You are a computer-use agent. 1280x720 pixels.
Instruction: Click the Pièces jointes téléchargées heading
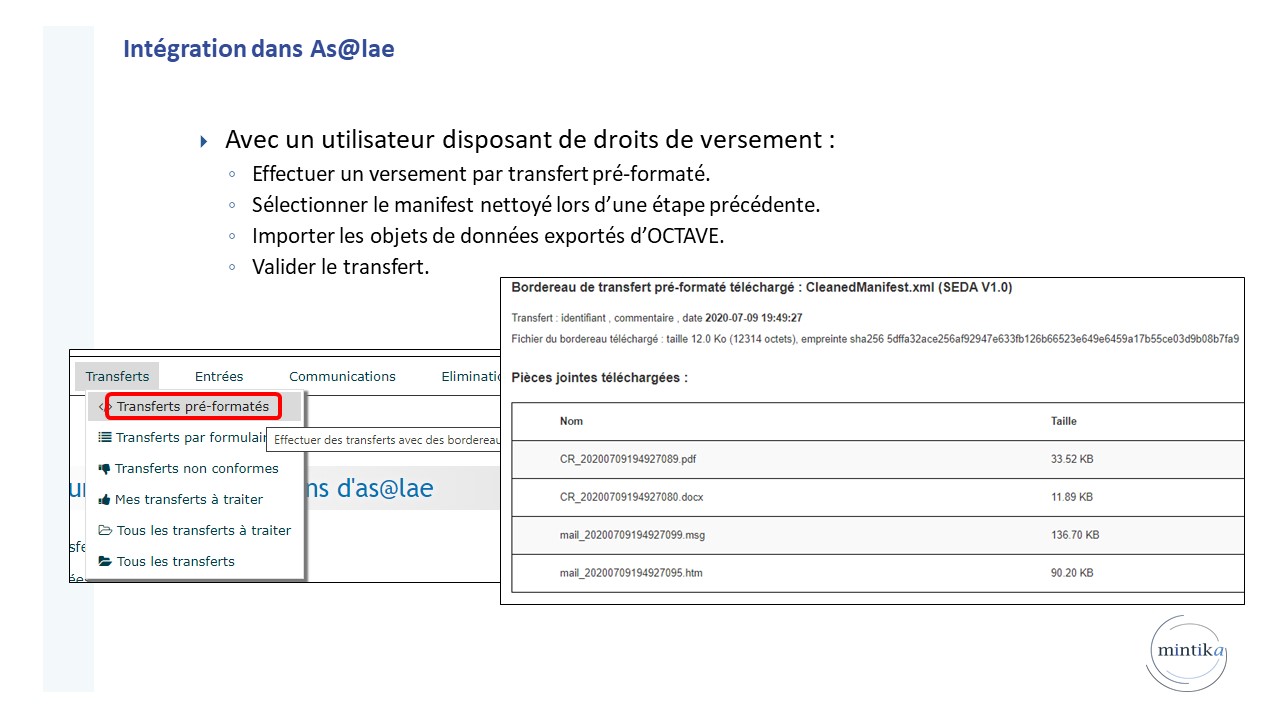599,378
